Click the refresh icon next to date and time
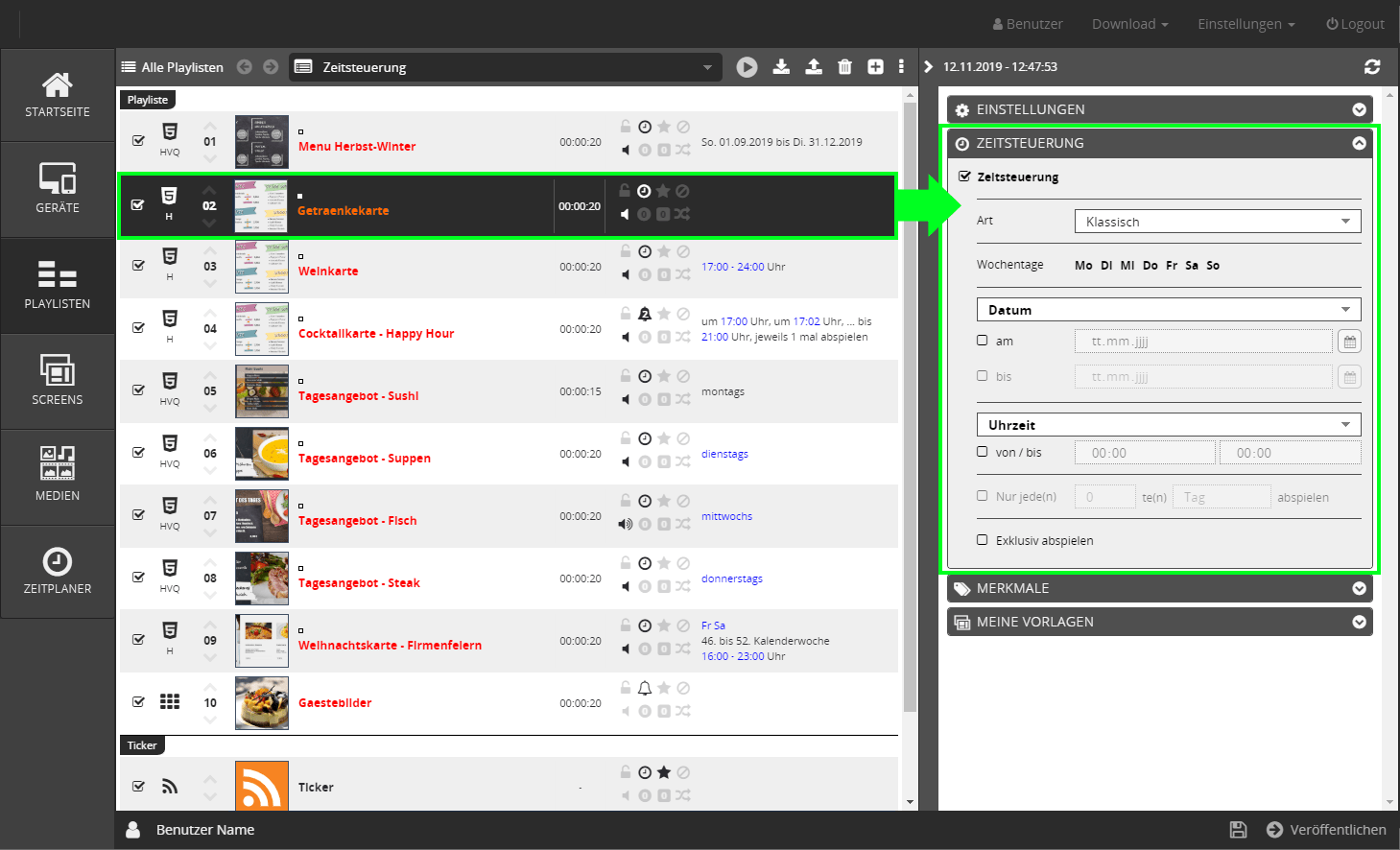1400x850 pixels. (x=1372, y=67)
